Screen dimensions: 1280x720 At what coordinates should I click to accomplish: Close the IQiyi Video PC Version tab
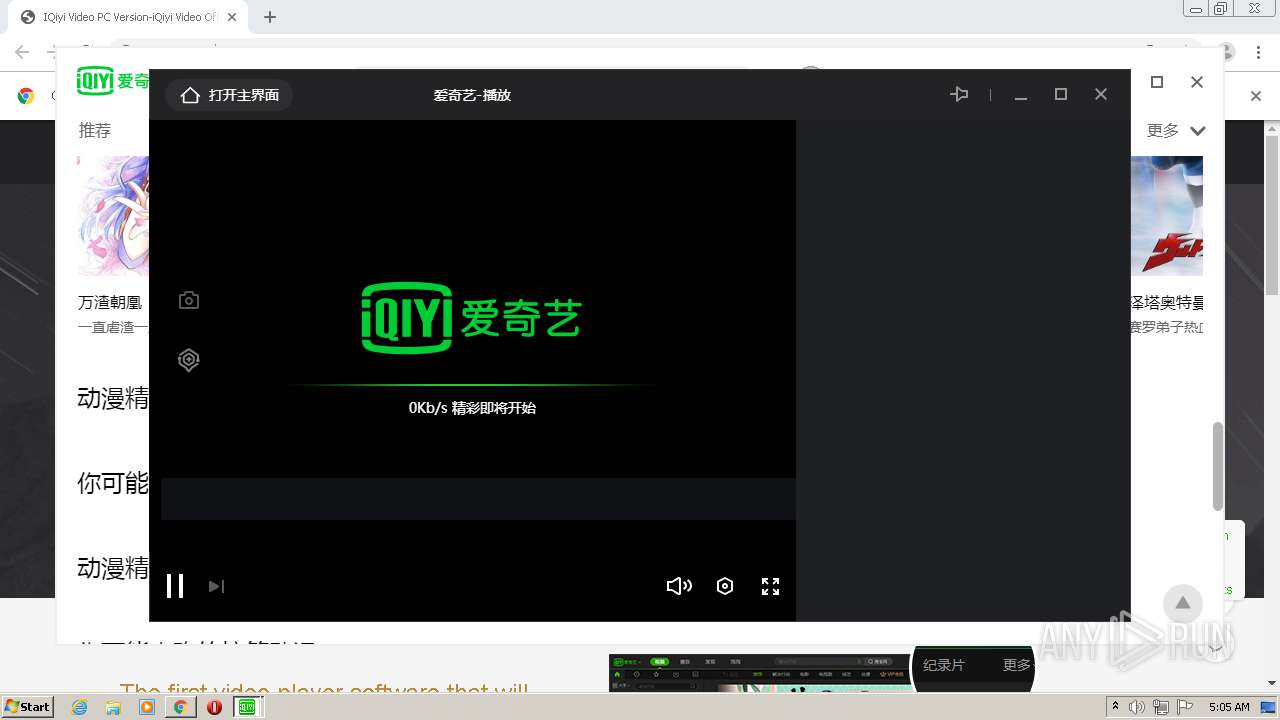pos(232,17)
